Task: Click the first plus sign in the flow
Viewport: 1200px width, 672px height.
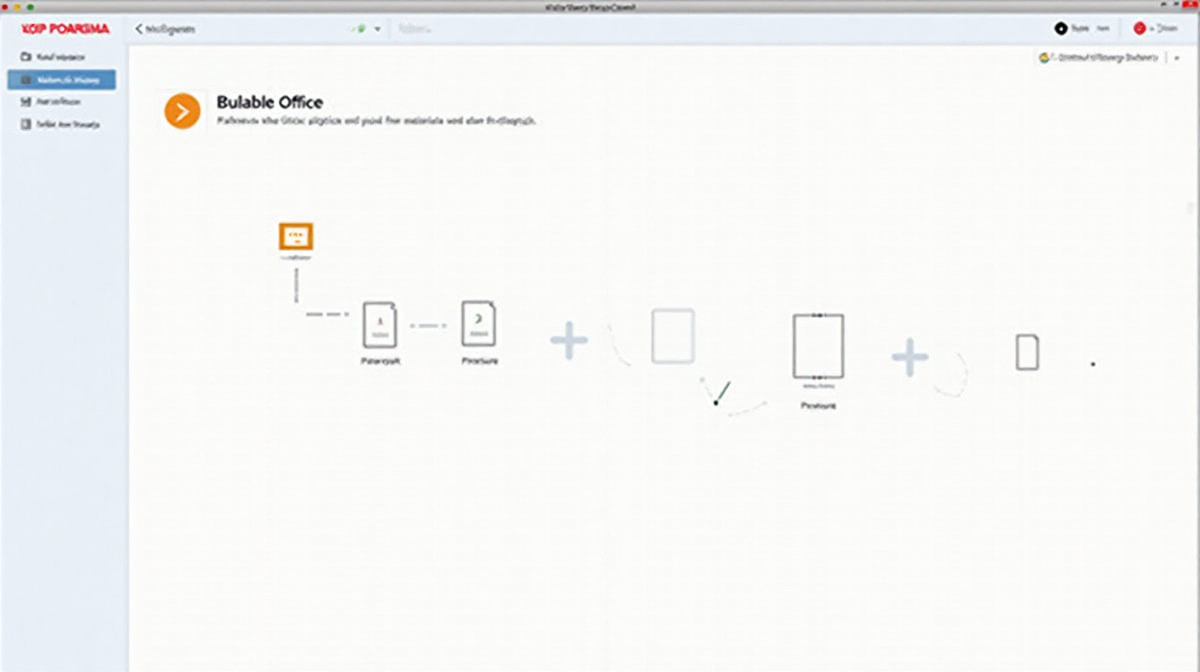Action: coord(569,341)
